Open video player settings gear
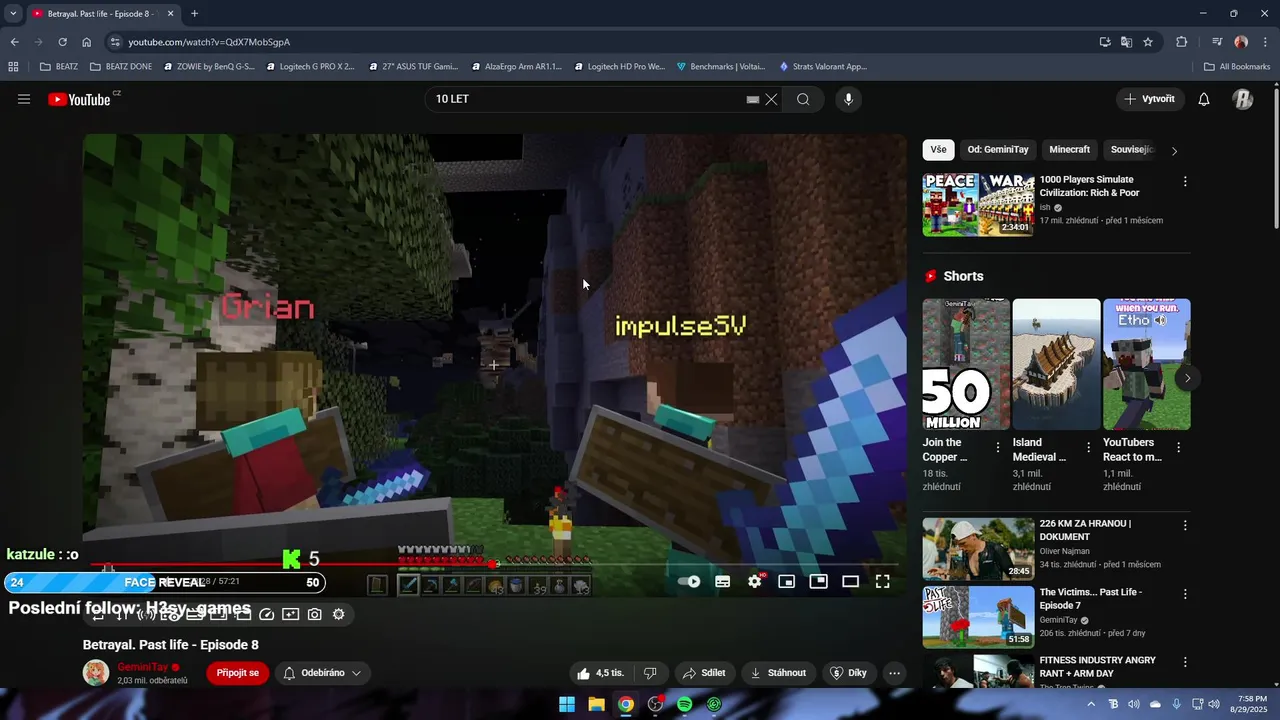Viewport: 1280px width, 720px height. pyautogui.click(x=755, y=581)
